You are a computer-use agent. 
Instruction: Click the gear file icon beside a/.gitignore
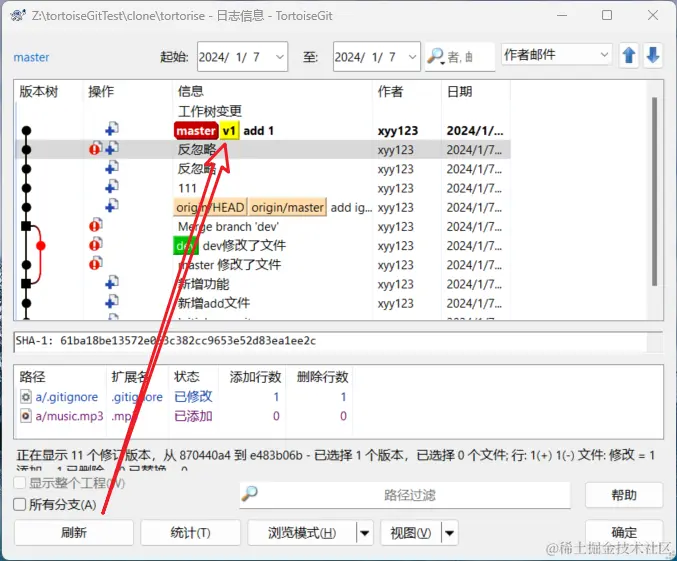pyautogui.click(x=26, y=396)
